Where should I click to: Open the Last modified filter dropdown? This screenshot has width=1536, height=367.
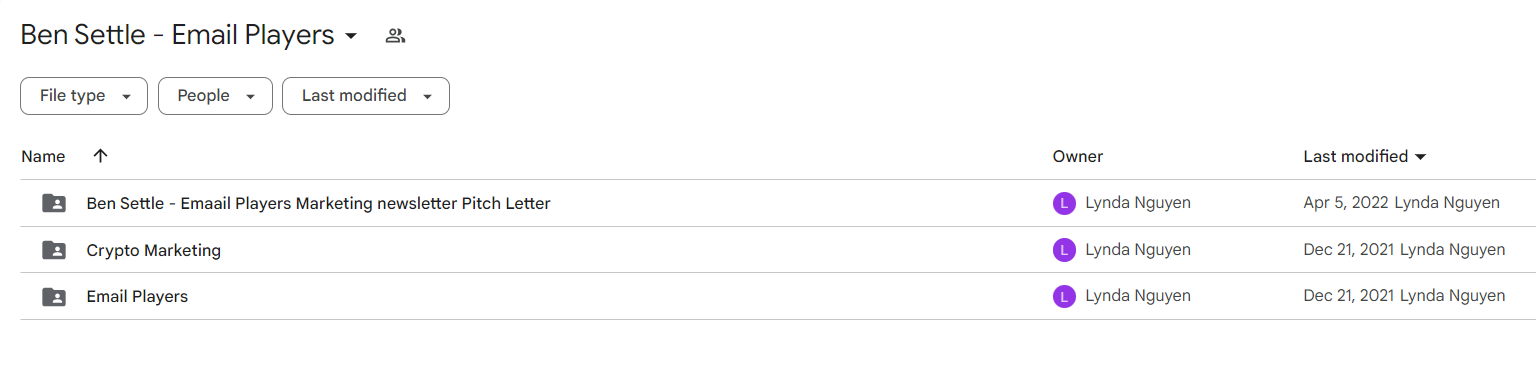tap(366, 96)
